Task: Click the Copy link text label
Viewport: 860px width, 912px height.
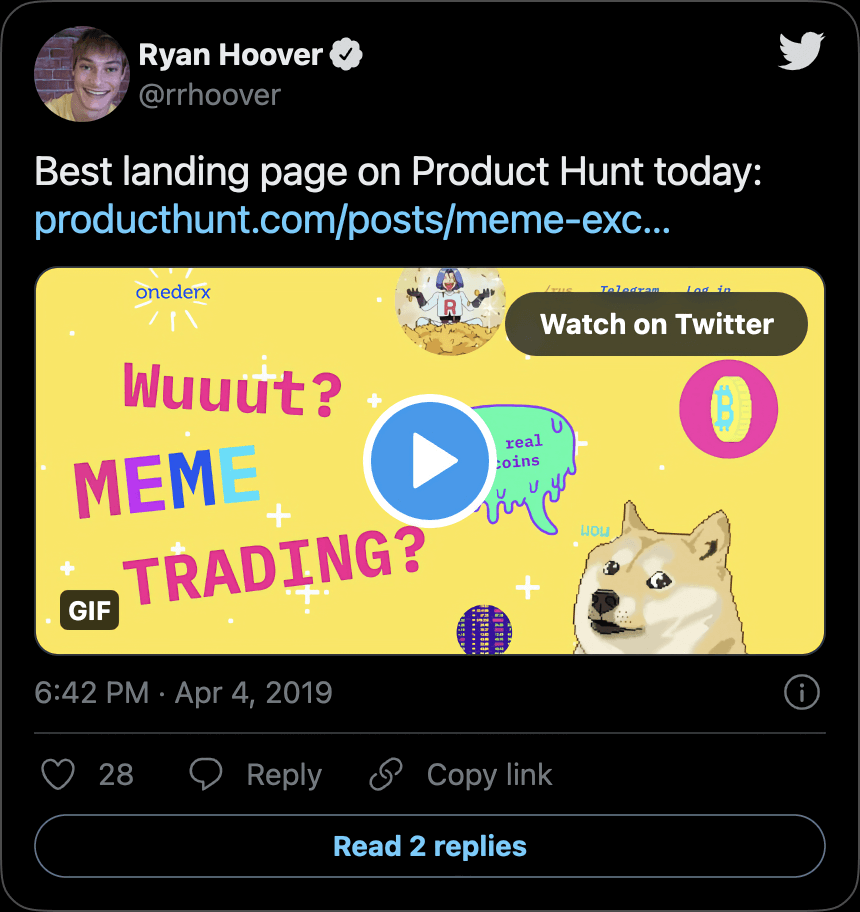Action: [x=489, y=775]
